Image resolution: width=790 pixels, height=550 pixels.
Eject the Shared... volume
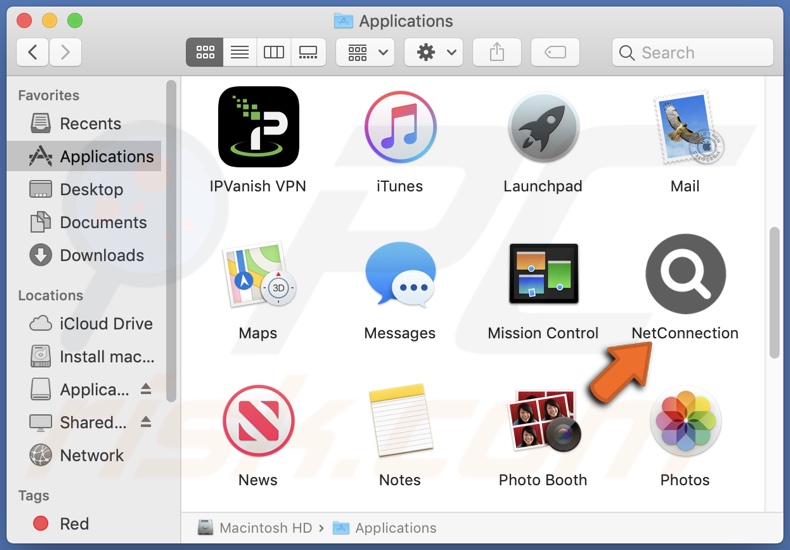[146, 422]
